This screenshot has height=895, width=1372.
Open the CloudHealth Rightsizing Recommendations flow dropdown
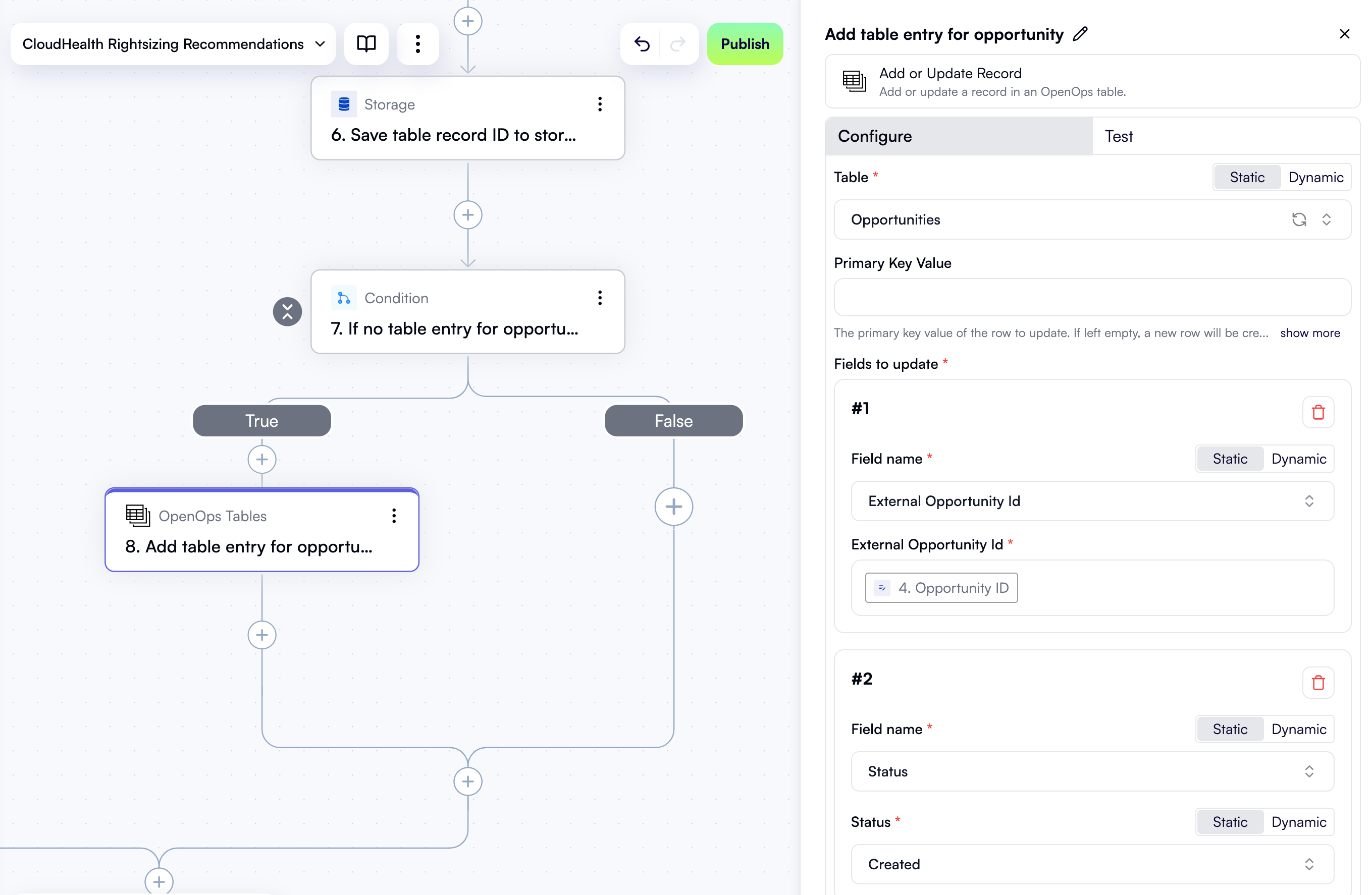point(321,44)
